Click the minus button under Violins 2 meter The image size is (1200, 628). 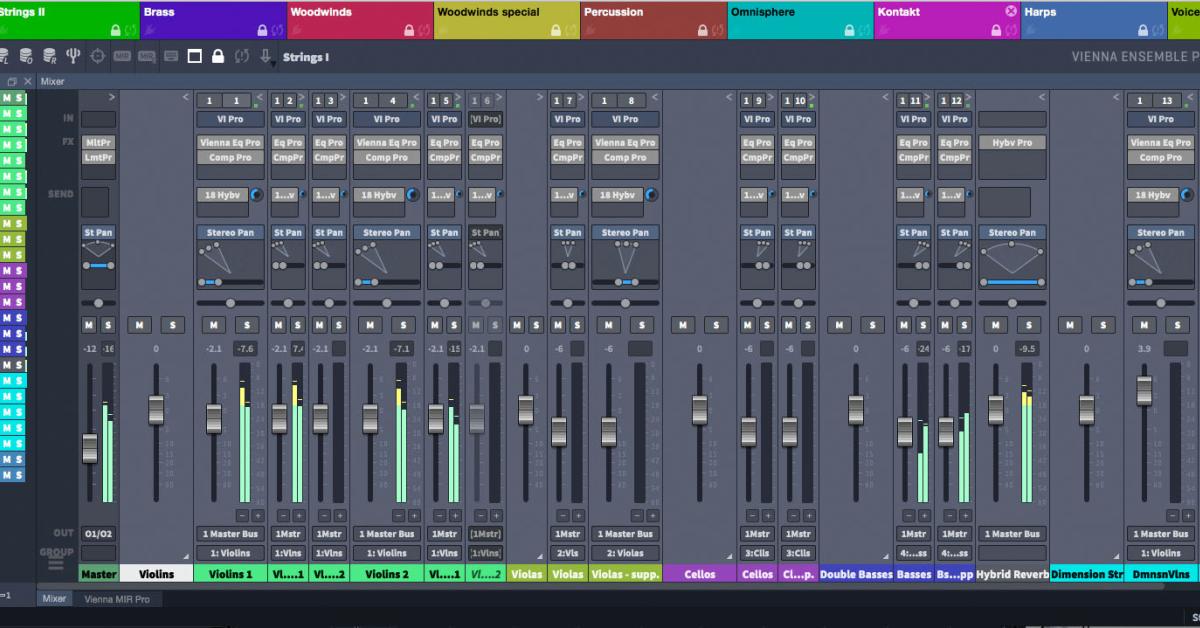pos(397,515)
